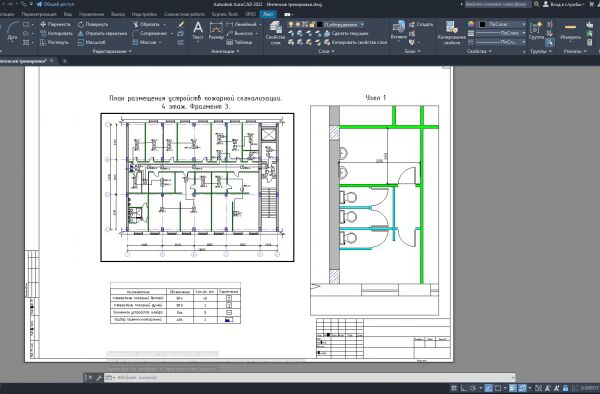Viewport: 600px width, 394px height.
Task: Select the Match Properties (Копирование свойств) icon
Action: (452, 33)
